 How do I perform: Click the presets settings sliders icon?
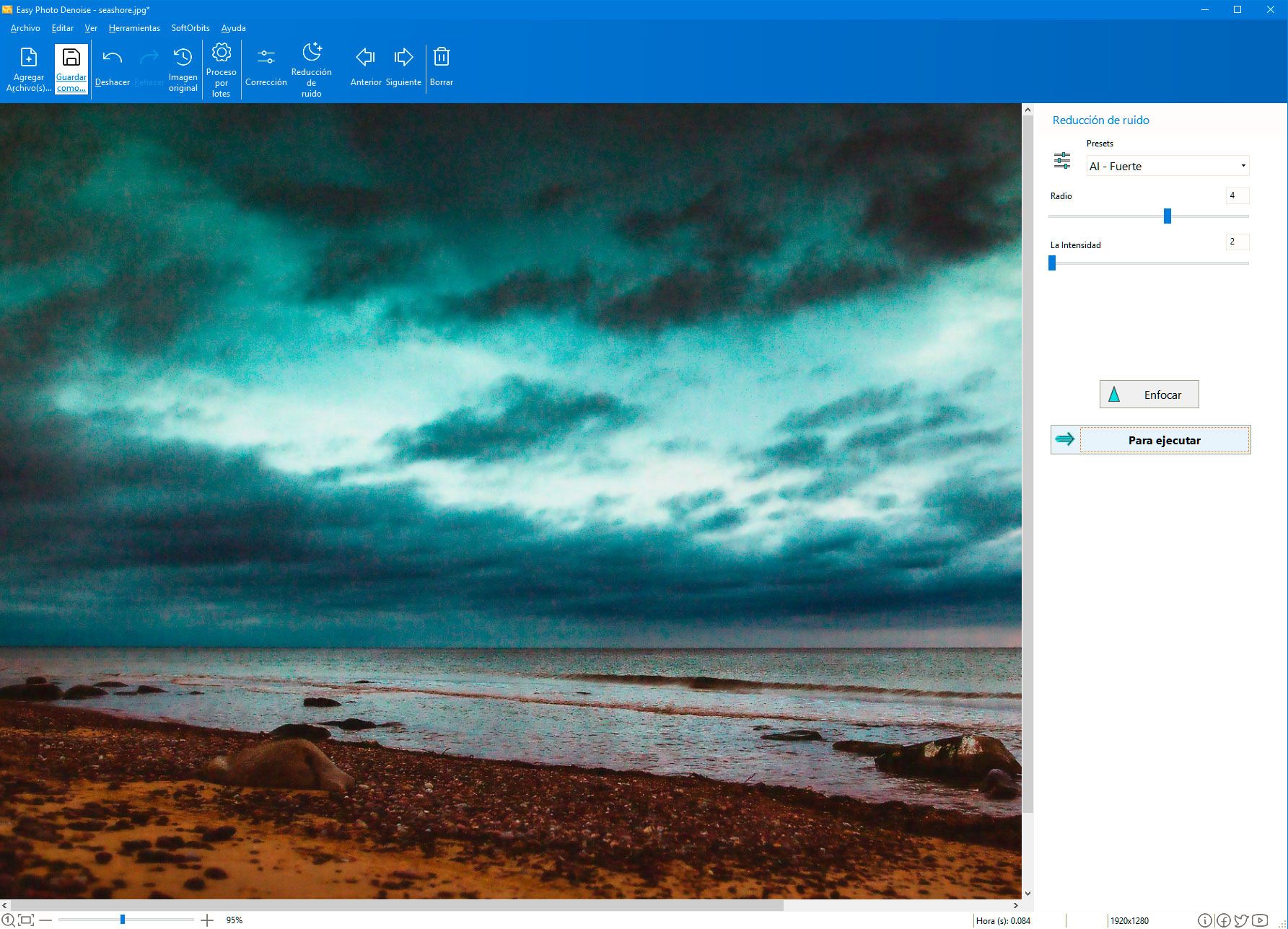1061,161
